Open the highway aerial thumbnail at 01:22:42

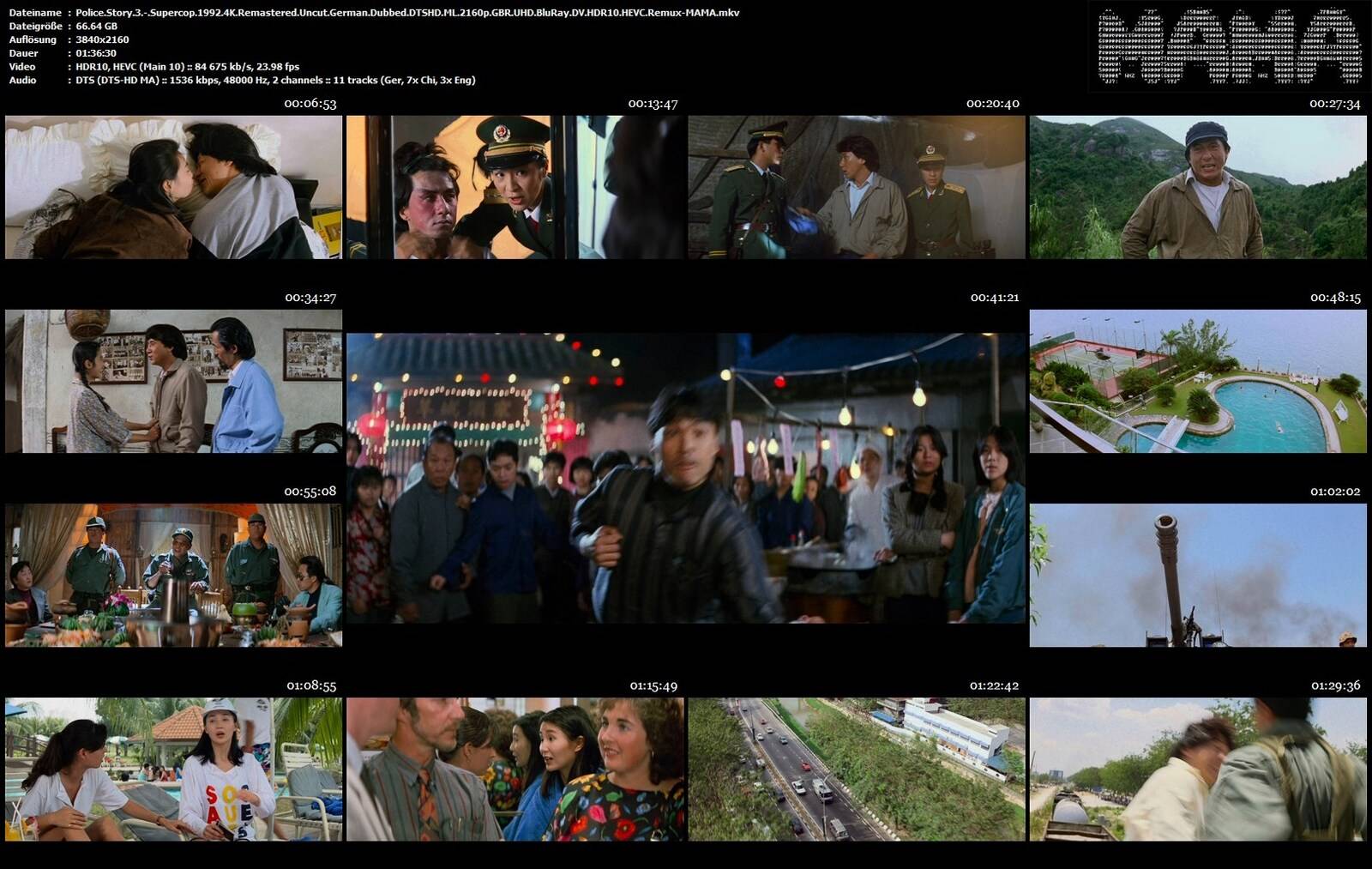[x=857, y=769]
